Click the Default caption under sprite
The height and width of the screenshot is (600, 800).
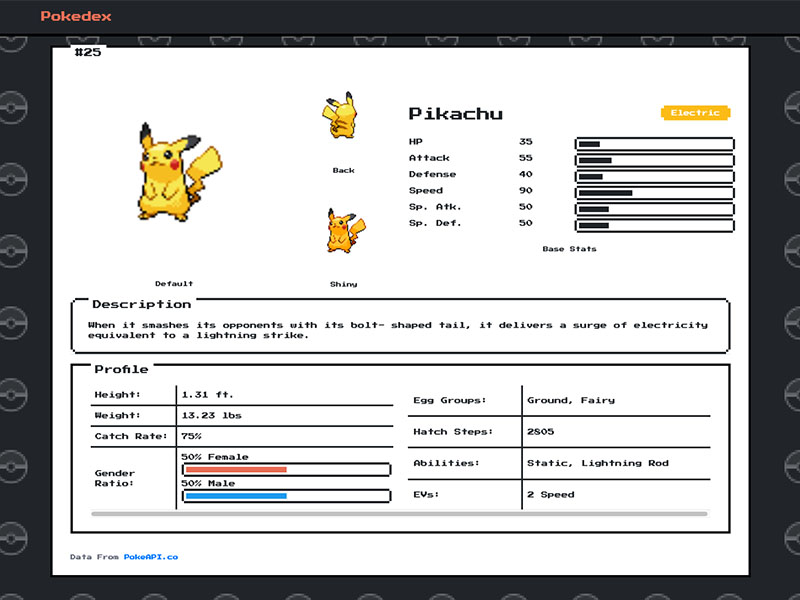coord(174,284)
